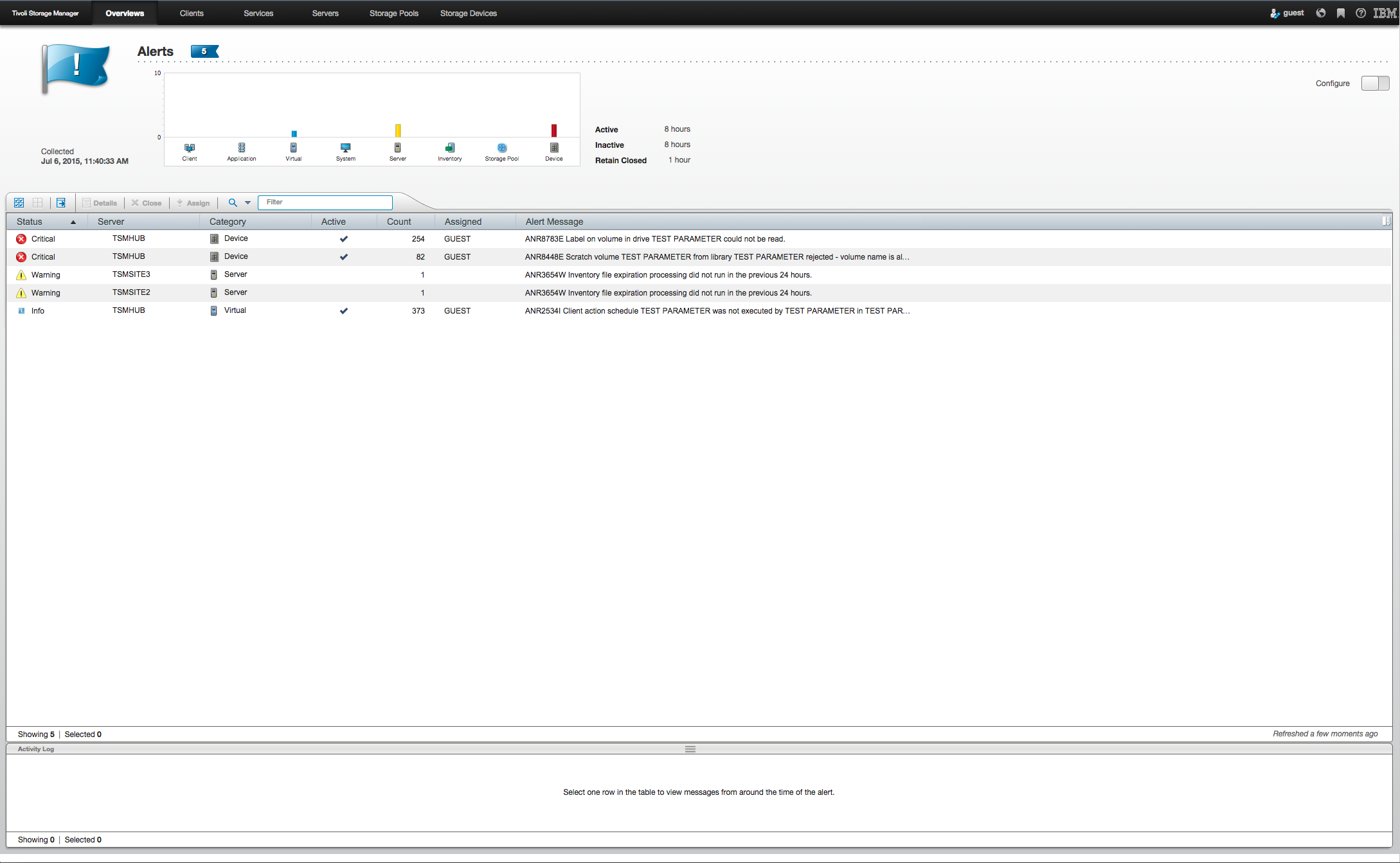Image resolution: width=1400 pixels, height=863 pixels.
Task: Click the Activity Log resize handle
Action: [690, 749]
